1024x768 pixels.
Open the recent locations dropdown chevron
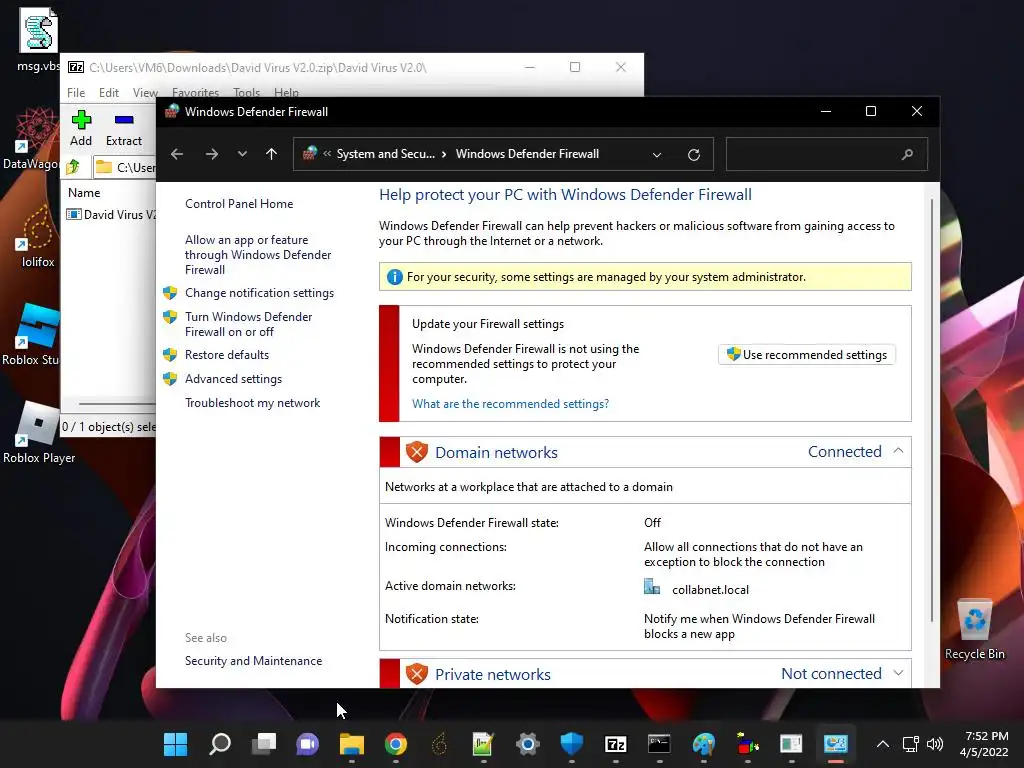(242, 154)
